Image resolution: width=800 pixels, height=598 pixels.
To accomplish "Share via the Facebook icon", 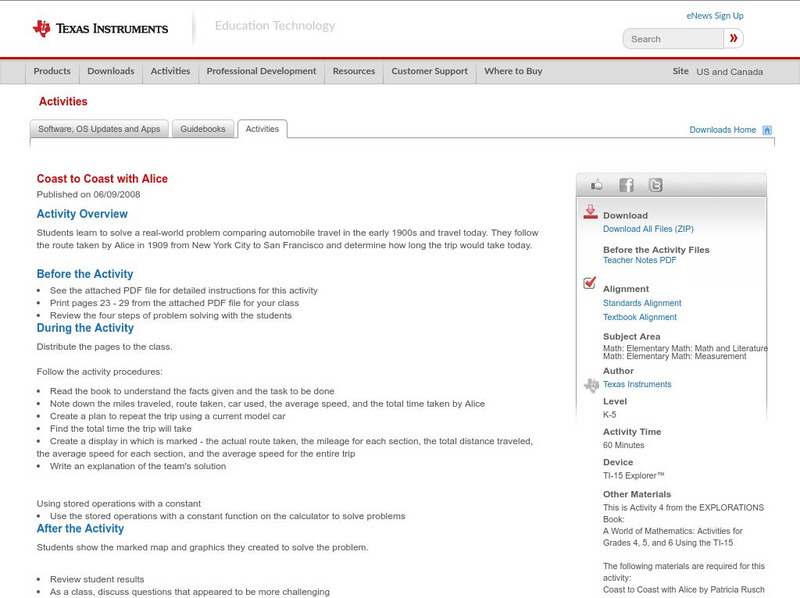I will pyautogui.click(x=626, y=185).
